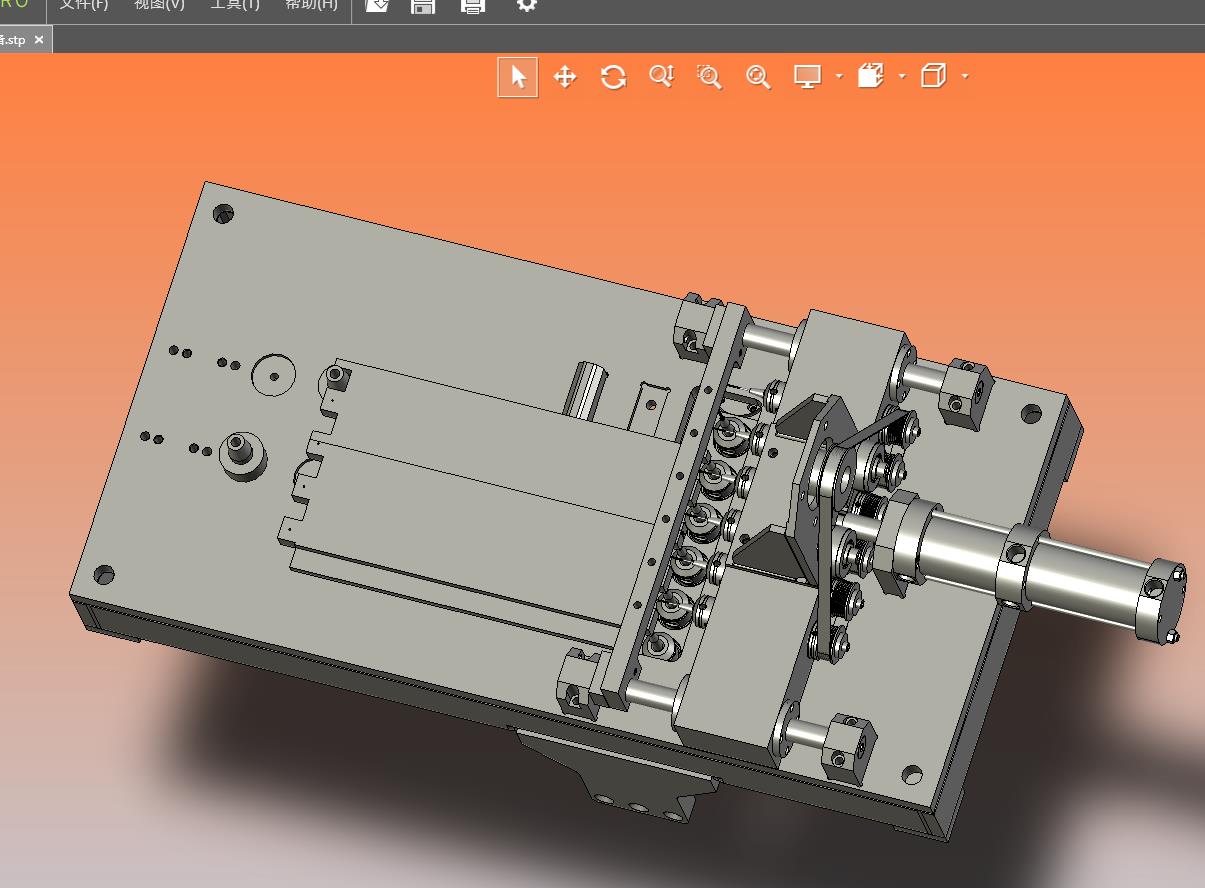The height and width of the screenshot is (888, 1205).
Task: Click the Save floppy disk icon
Action: click(423, 5)
